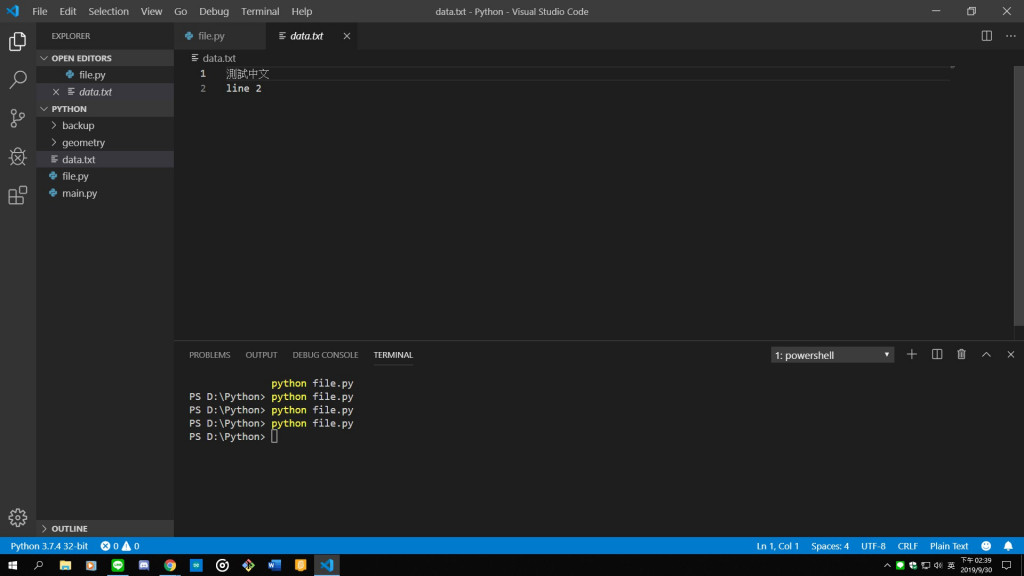This screenshot has width=1024, height=576.
Task: Click errors and warnings count in status bar
Action: (x=120, y=546)
